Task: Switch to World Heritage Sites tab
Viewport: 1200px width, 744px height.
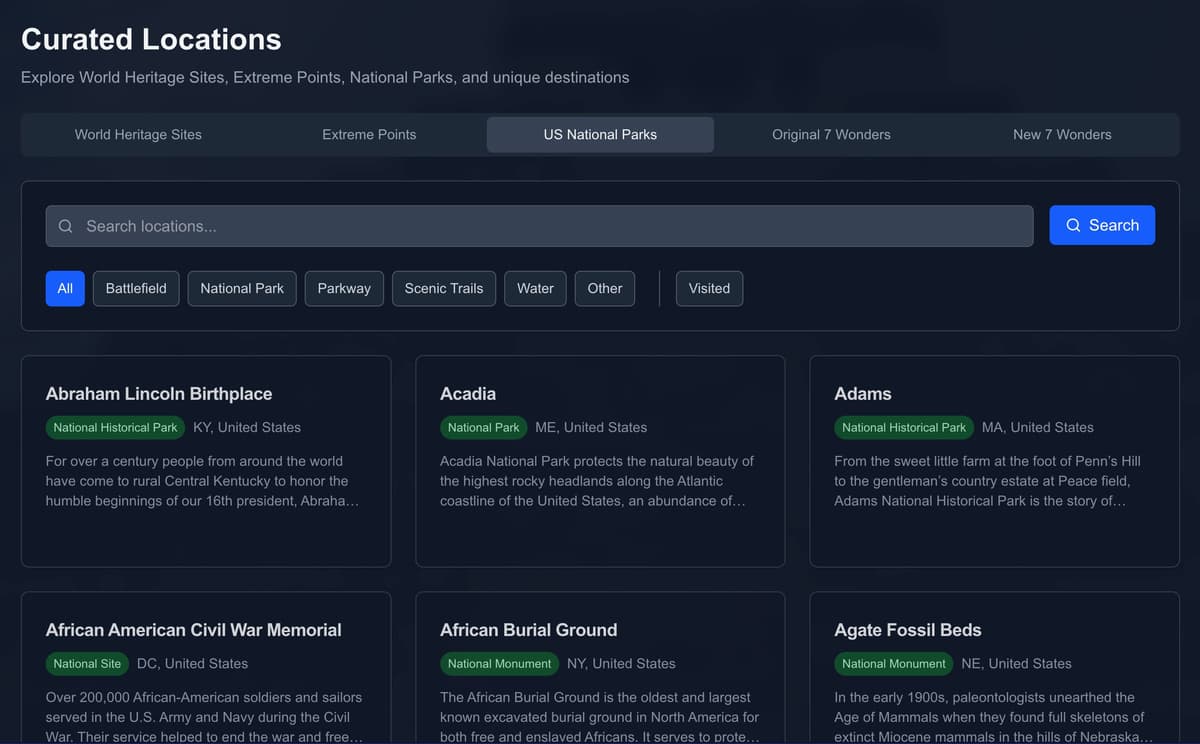Action: click(x=138, y=134)
